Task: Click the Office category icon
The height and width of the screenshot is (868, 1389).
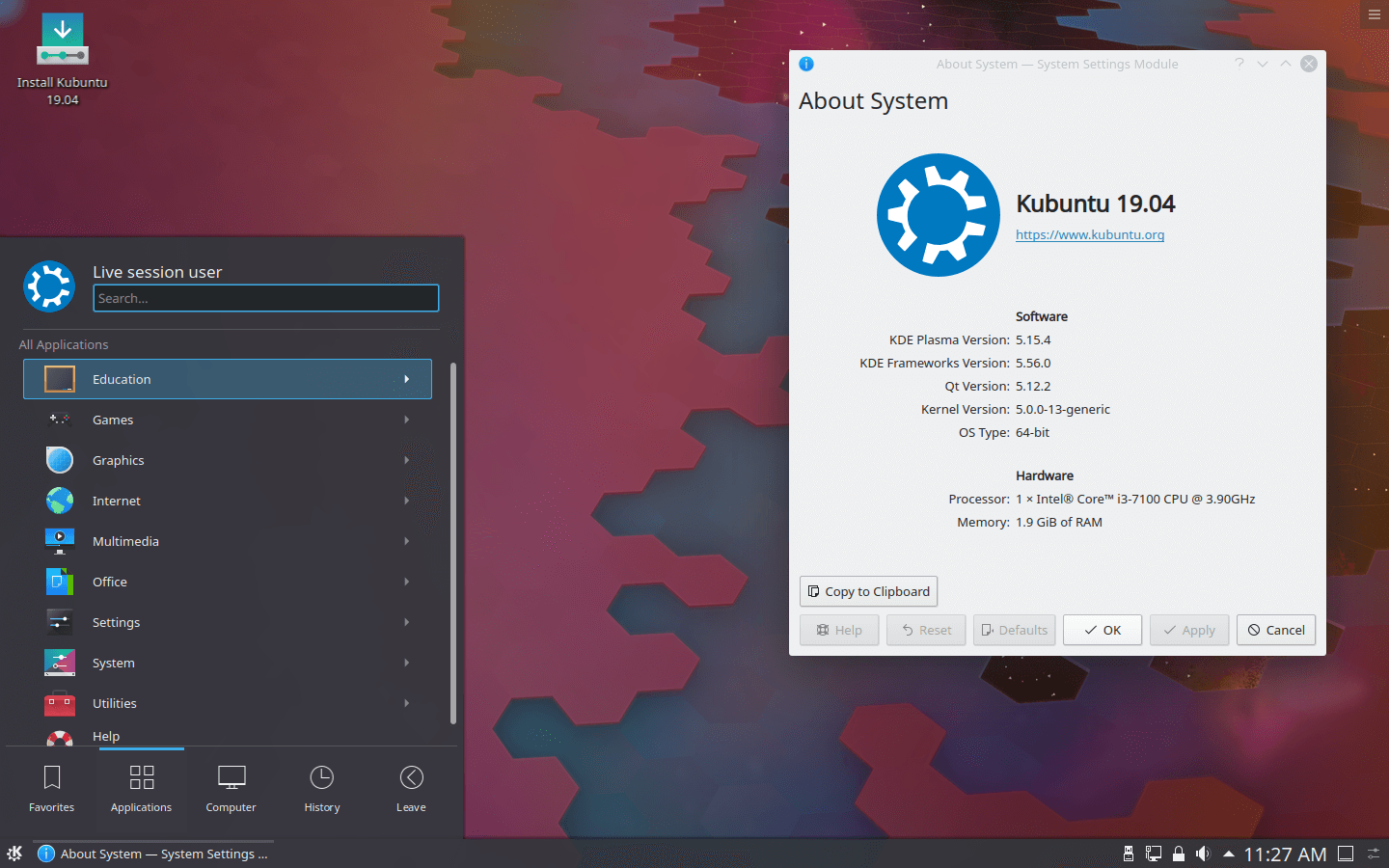Action: point(60,582)
